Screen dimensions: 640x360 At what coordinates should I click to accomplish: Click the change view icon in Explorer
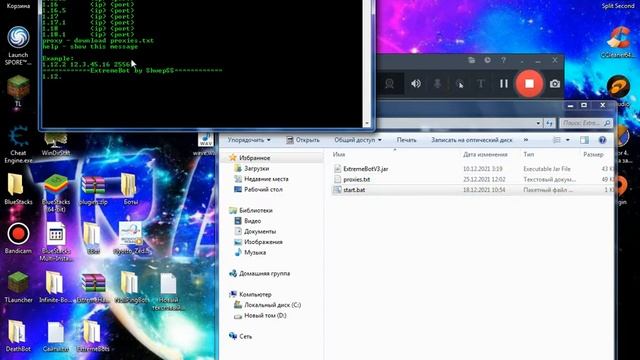pos(557,140)
